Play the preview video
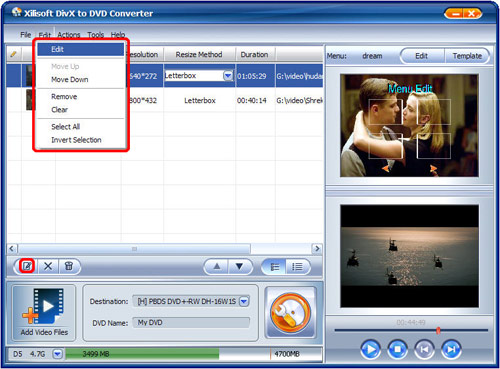 [370, 349]
